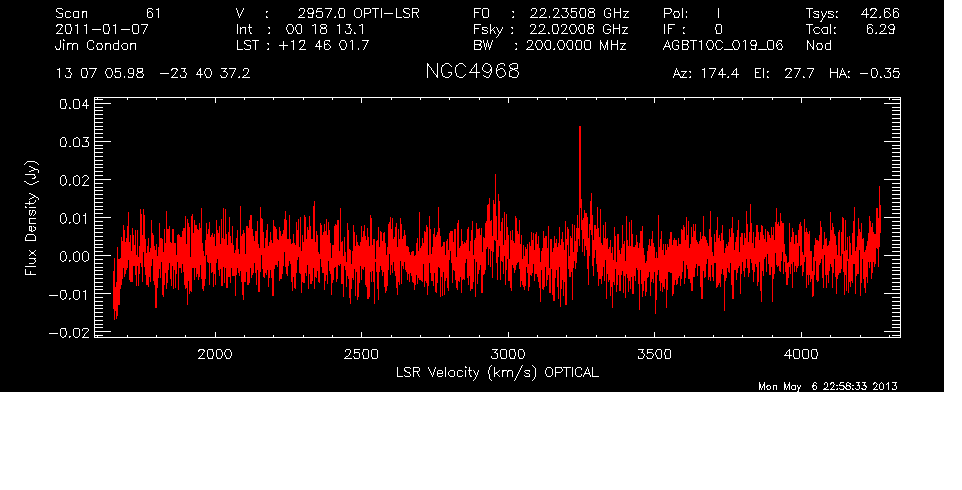
Task: Click the 2500 x-axis tick label
Action: pos(361,354)
